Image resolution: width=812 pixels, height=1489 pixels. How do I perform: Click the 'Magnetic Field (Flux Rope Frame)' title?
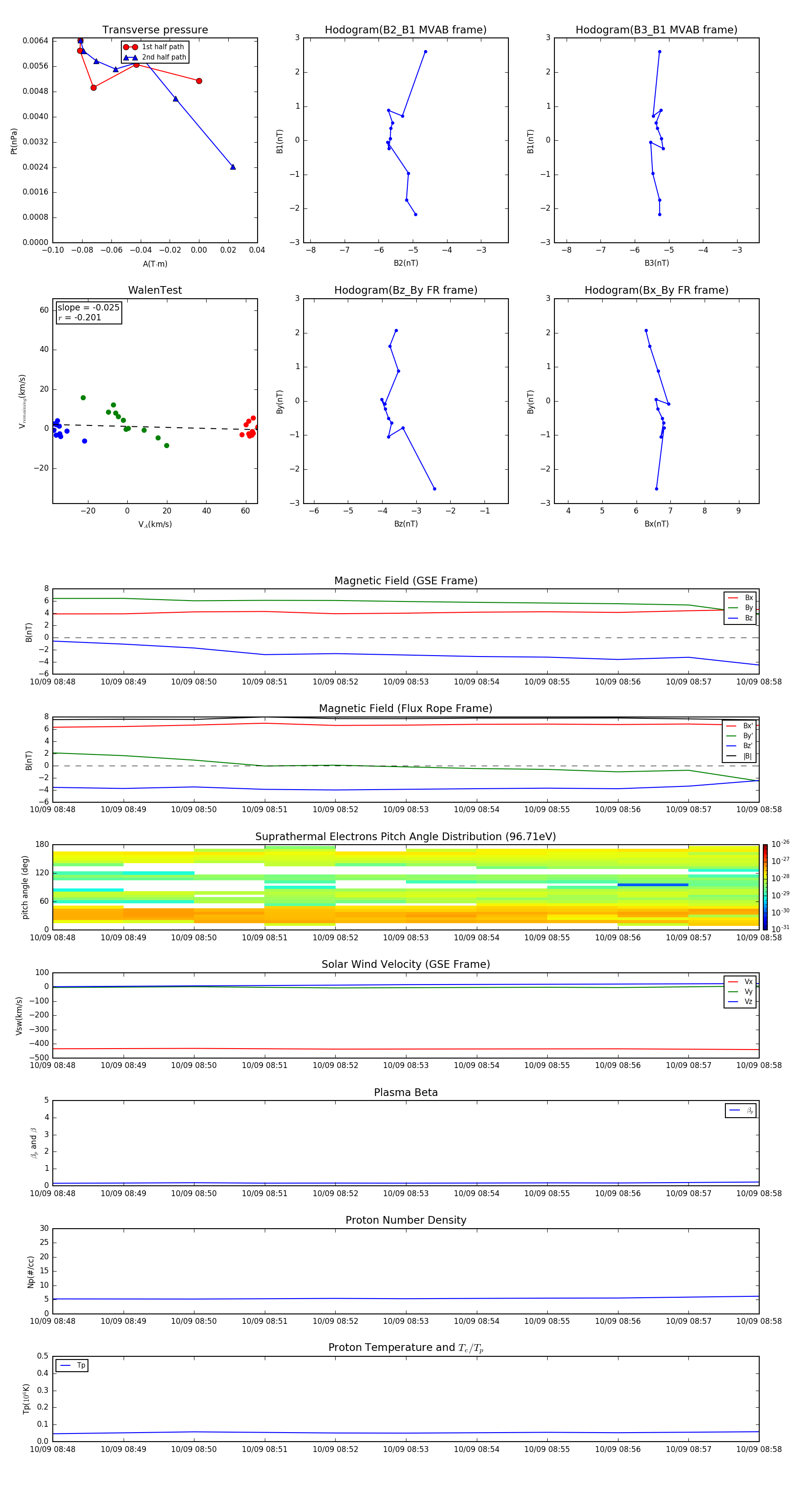click(x=406, y=709)
